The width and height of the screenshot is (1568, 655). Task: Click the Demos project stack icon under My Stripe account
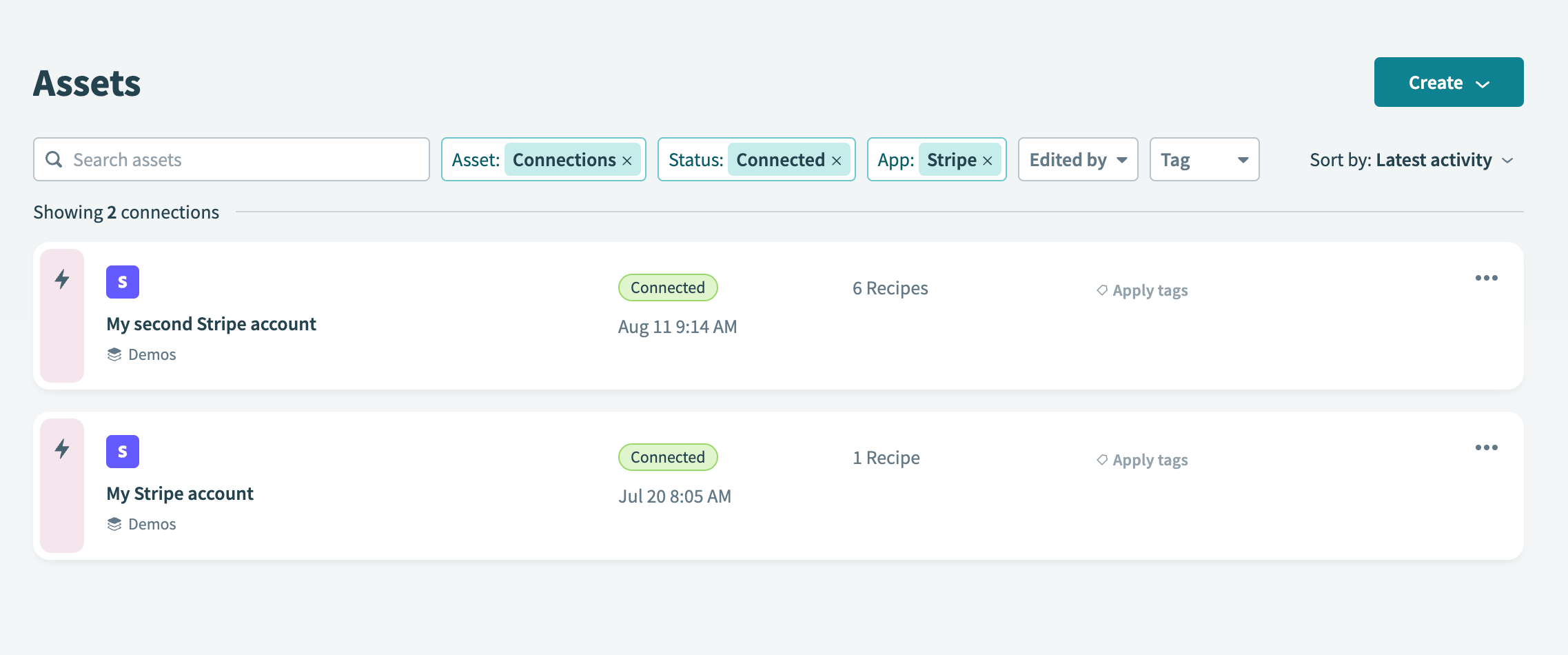(115, 523)
